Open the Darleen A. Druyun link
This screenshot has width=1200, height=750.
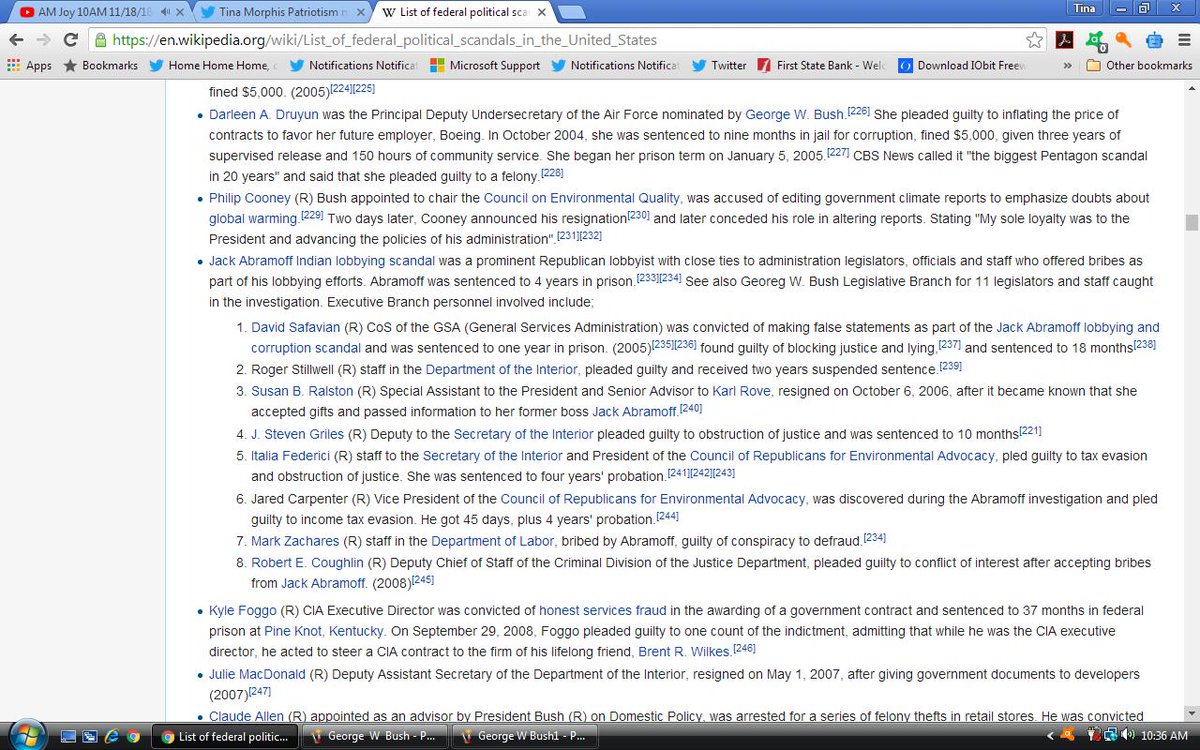click(264, 115)
